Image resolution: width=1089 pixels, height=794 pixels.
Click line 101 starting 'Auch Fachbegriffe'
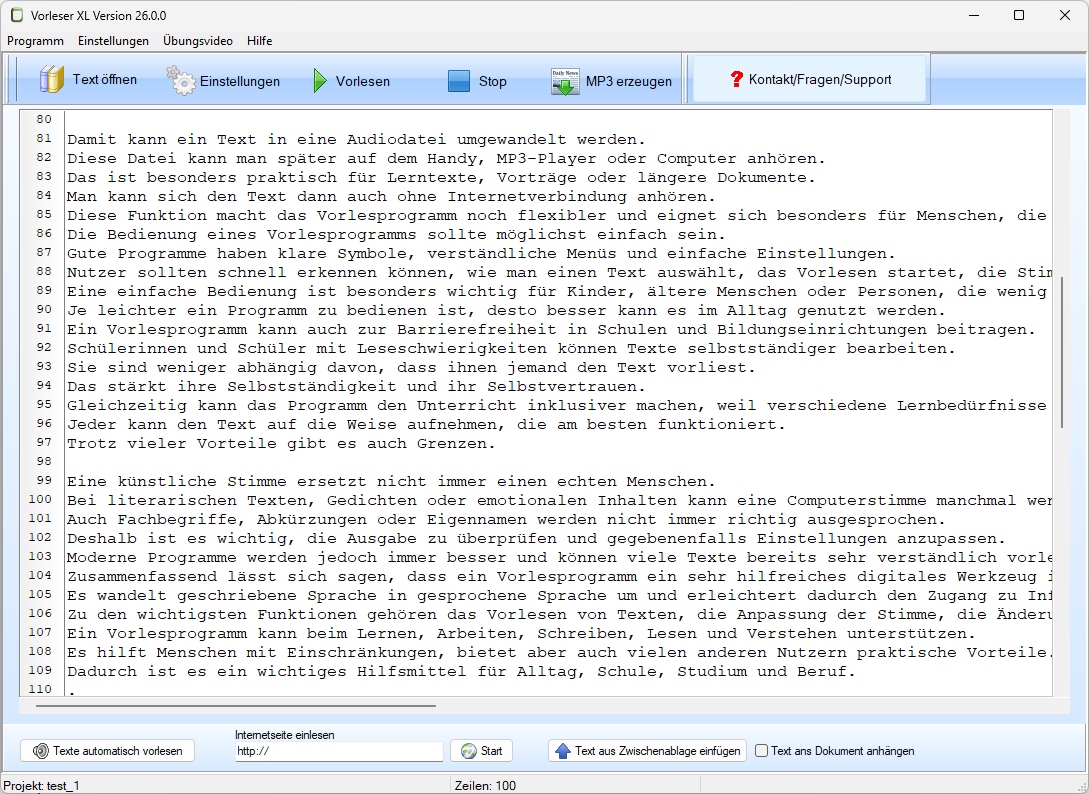tap(507, 520)
